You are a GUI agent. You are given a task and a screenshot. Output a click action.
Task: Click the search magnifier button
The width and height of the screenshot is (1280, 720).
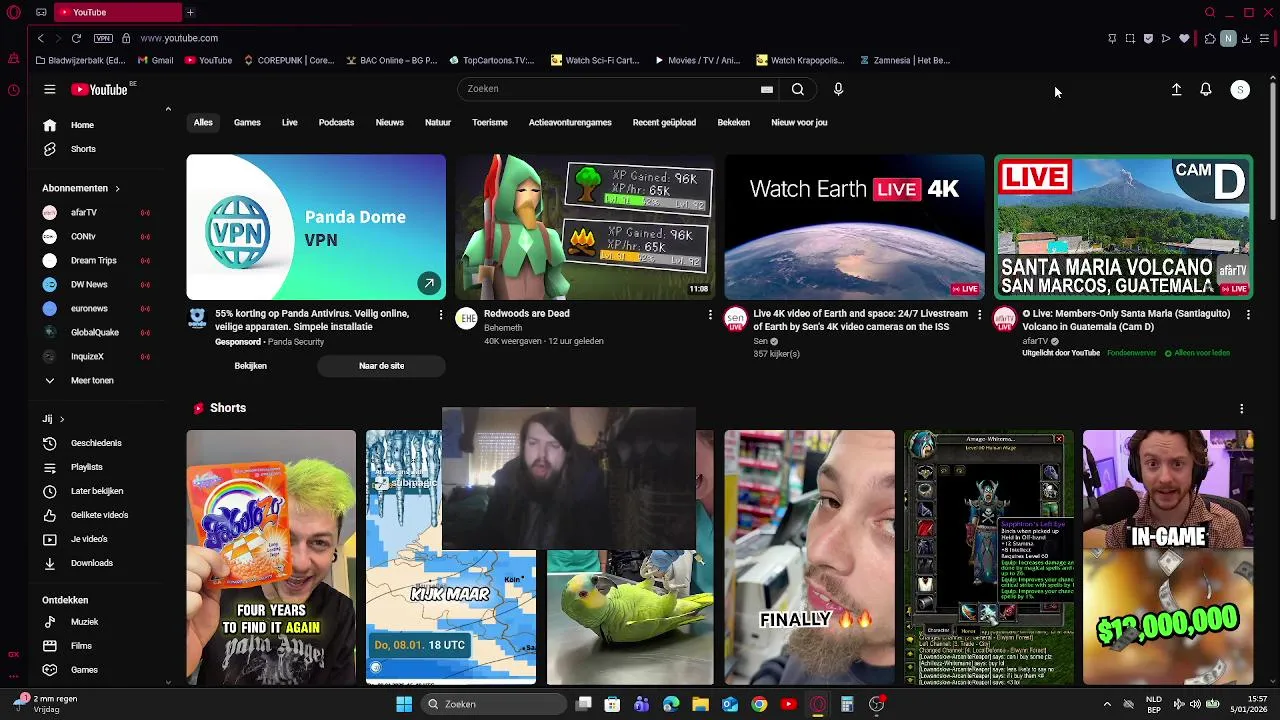798,89
